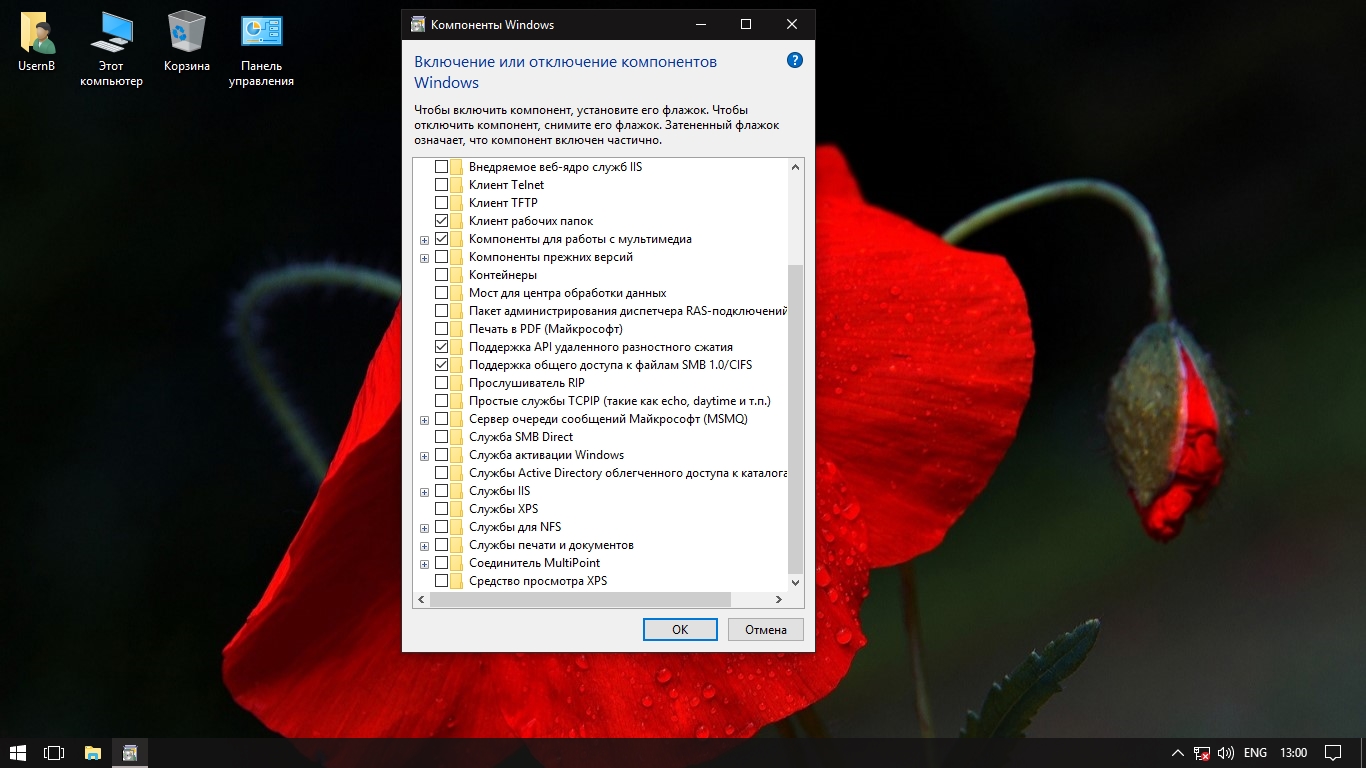1366x768 pixels.
Task: Click the vertical scrollbar up arrow
Action: [796, 167]
